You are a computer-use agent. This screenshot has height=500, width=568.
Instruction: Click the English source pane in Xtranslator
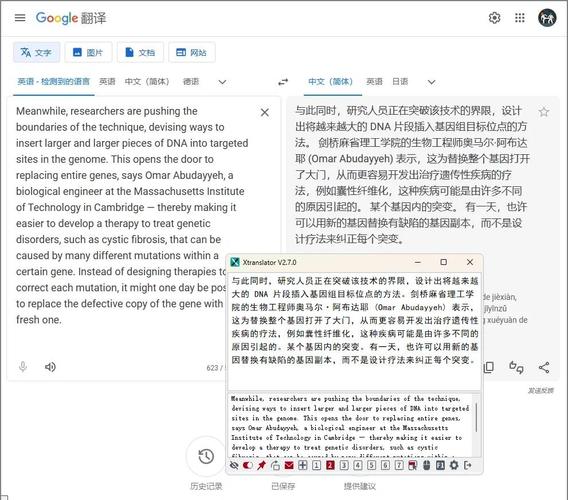tap(351, 425)
